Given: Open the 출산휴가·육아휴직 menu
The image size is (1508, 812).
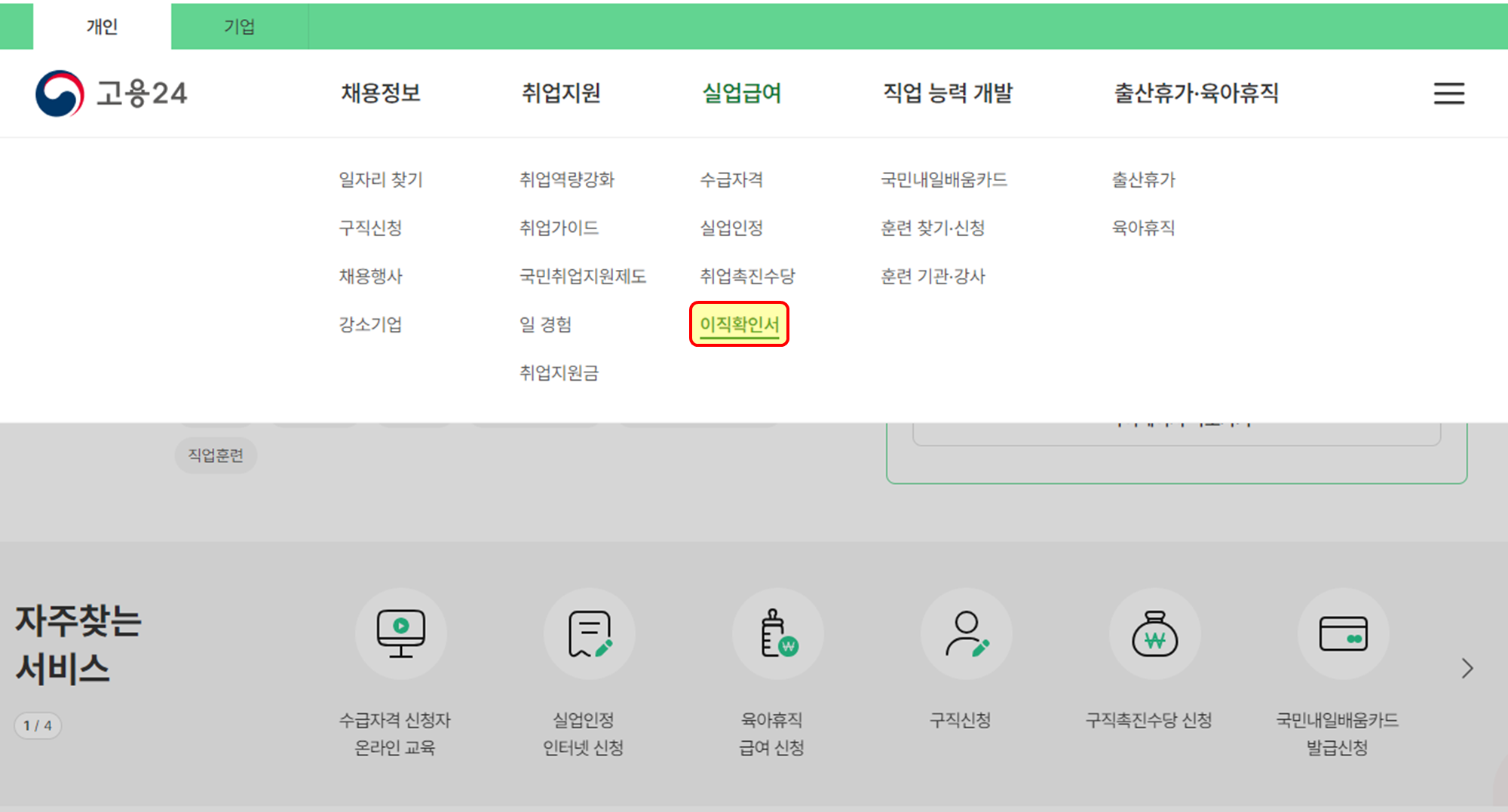Looking at the screenshot, I should [x=1194, y=93].
